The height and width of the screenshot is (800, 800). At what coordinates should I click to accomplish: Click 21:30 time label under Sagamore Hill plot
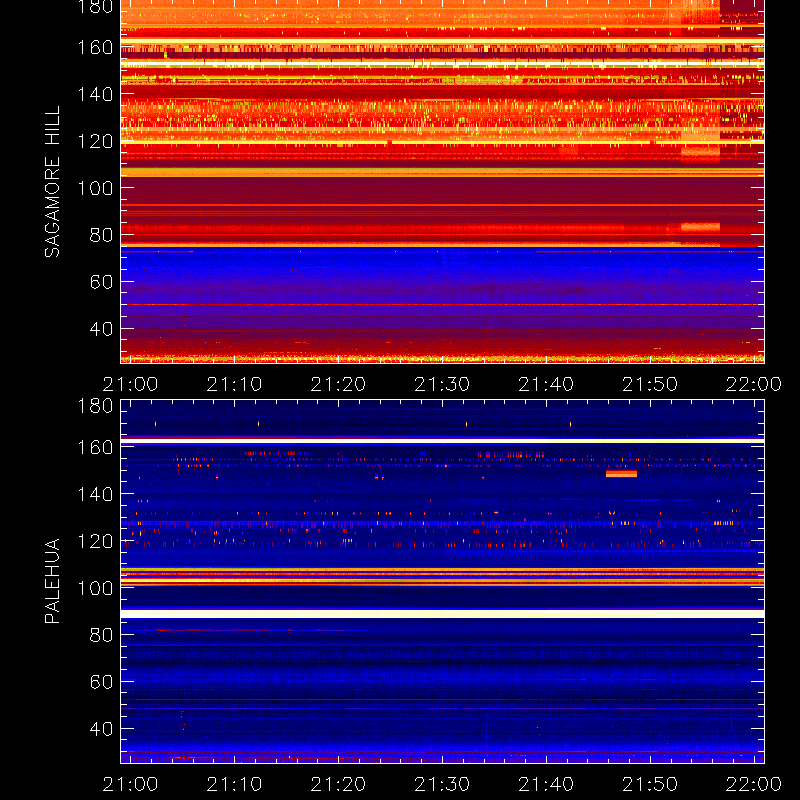tap(442, 384)
